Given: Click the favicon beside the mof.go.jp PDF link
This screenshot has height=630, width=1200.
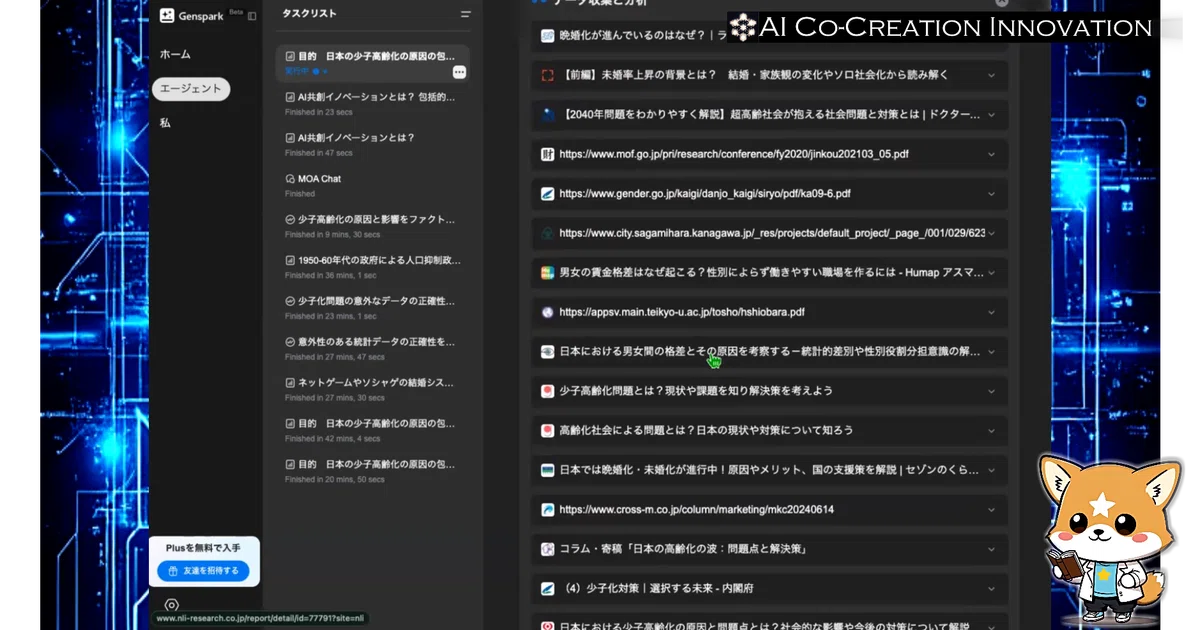Looking at the screenshot, I should point(547,154).
